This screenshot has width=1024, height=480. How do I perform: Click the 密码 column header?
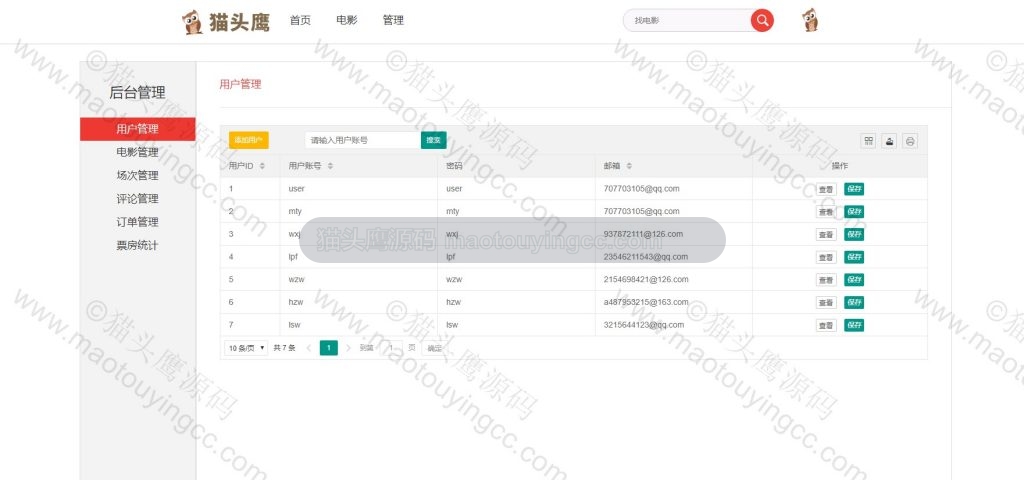click(x=454, y=166)
